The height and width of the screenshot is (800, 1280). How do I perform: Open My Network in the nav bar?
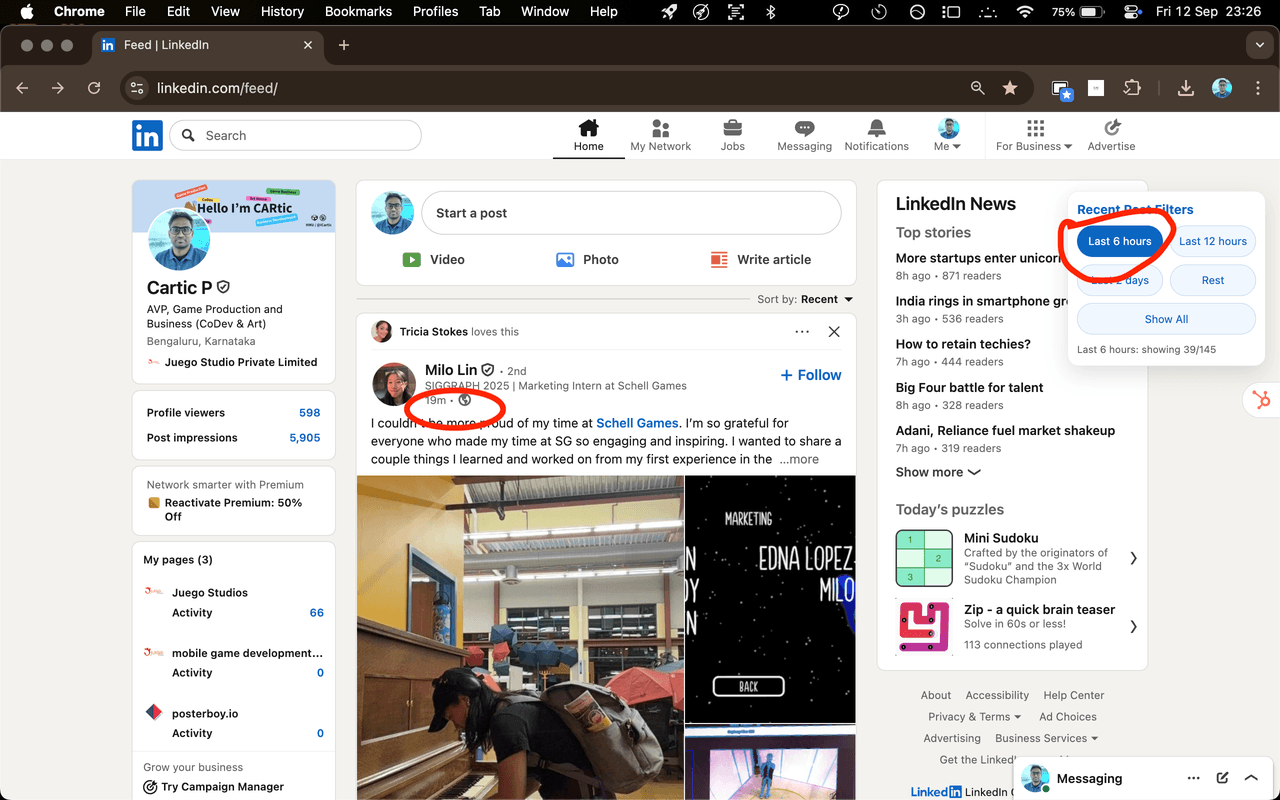point(660,135)
